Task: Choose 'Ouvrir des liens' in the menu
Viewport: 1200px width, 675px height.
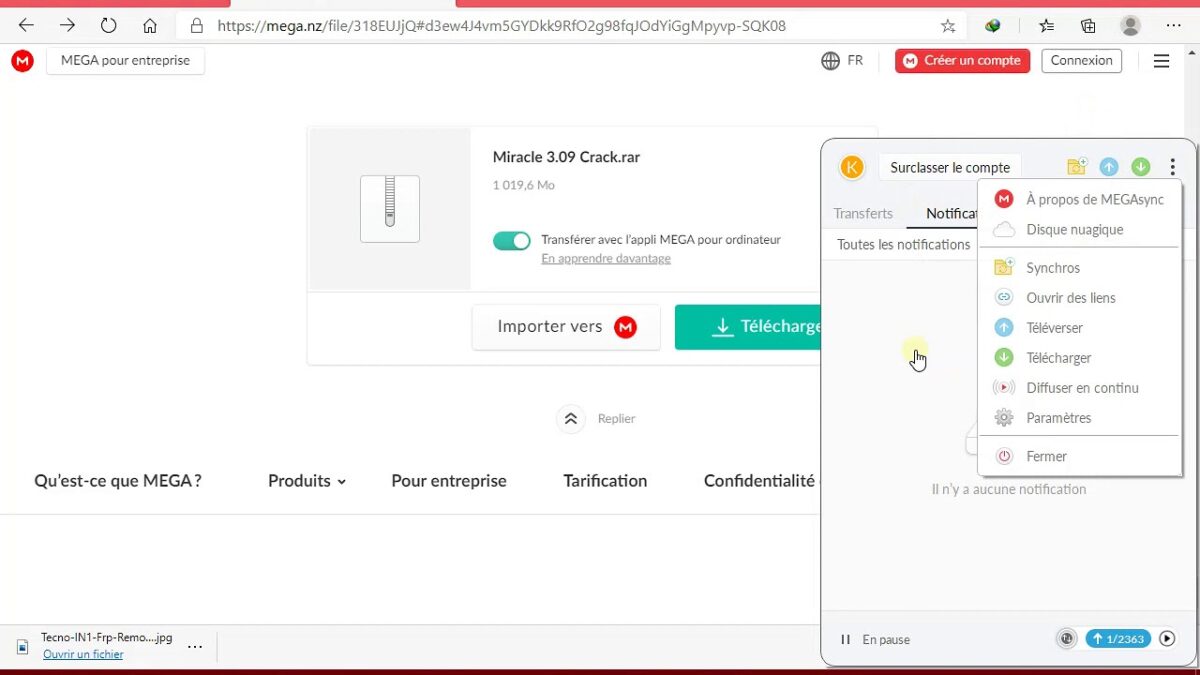Action: coord(1070,298)
